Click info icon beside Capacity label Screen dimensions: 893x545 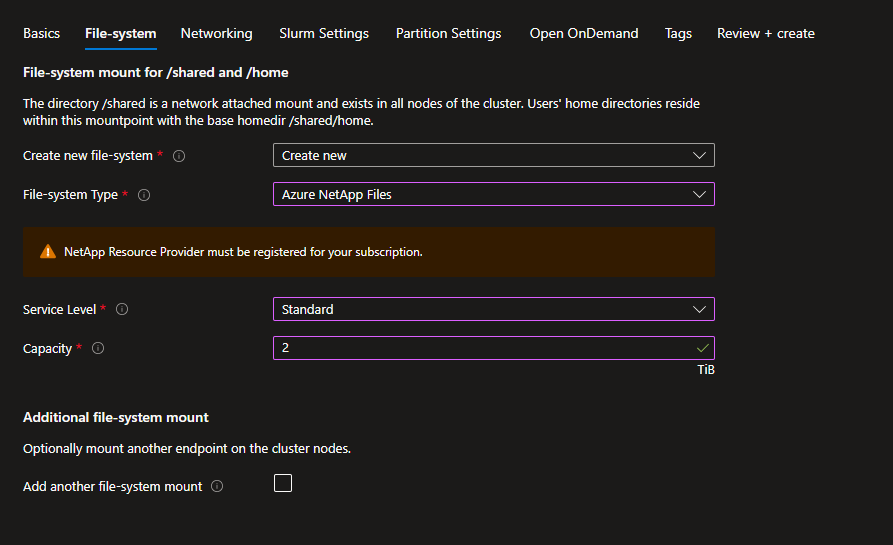coord(98,349)
